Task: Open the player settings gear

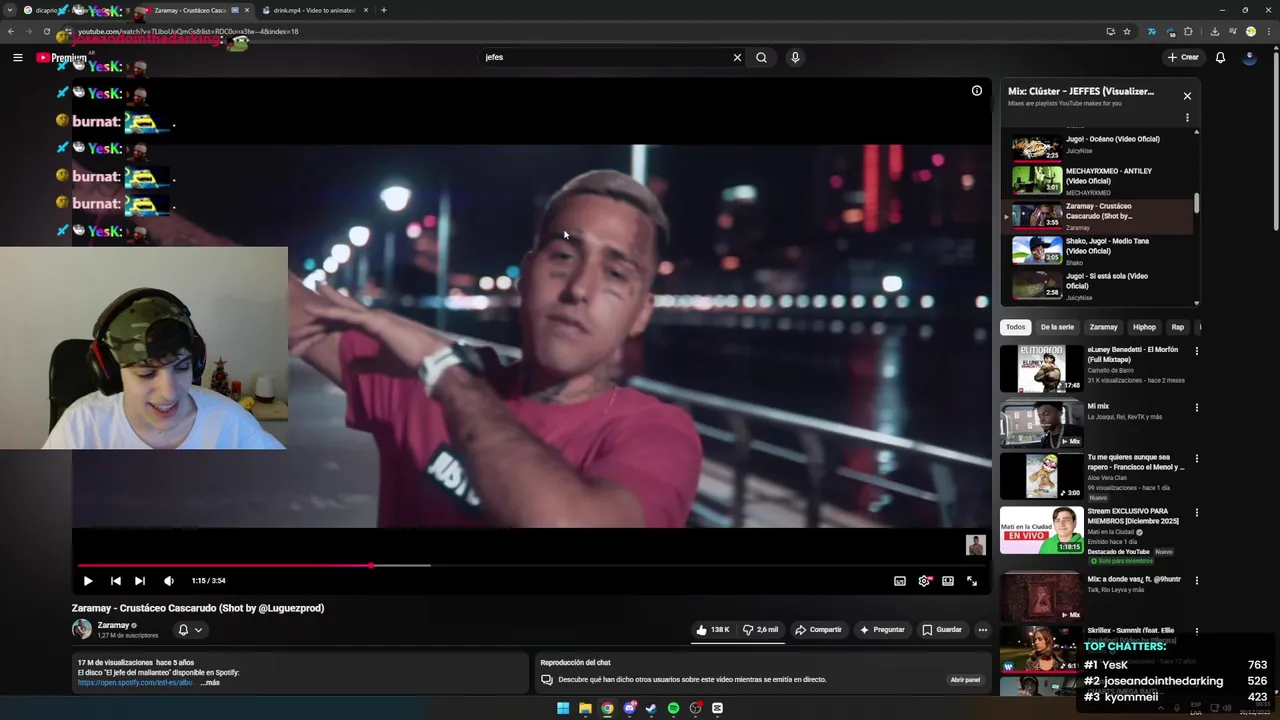Action: click(x=924, y=580)
